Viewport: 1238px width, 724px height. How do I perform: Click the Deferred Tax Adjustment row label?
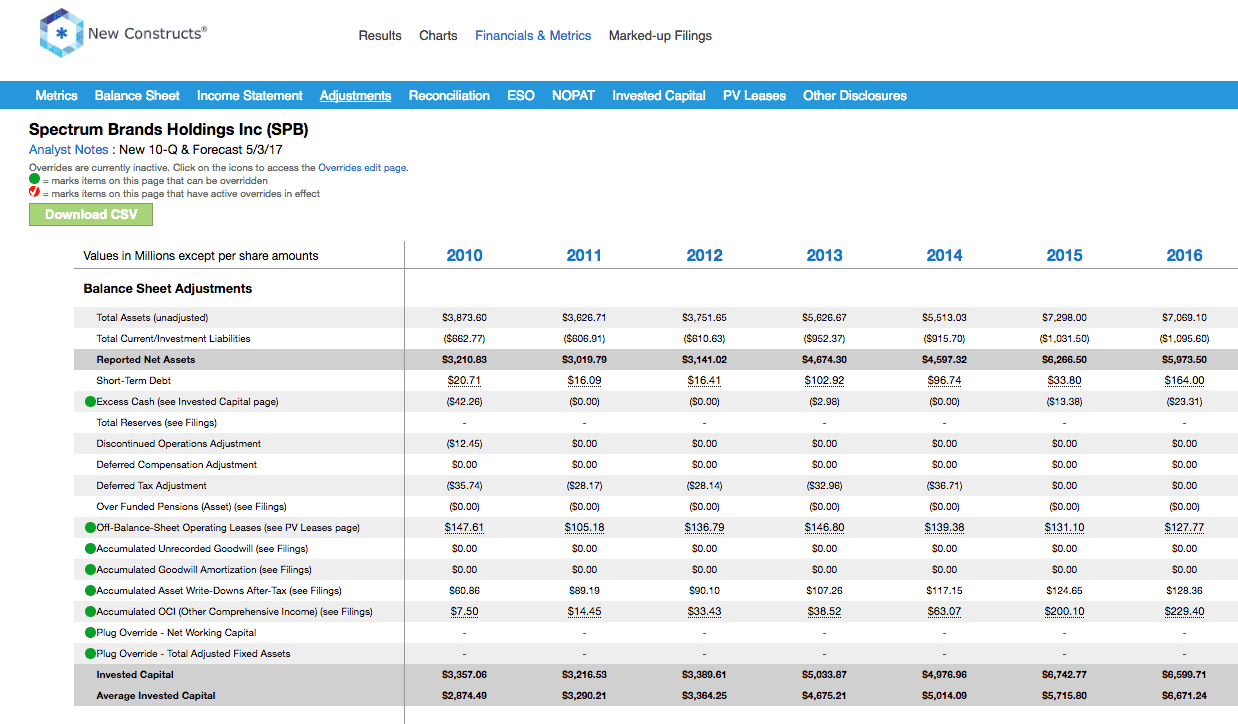[153, 486]
